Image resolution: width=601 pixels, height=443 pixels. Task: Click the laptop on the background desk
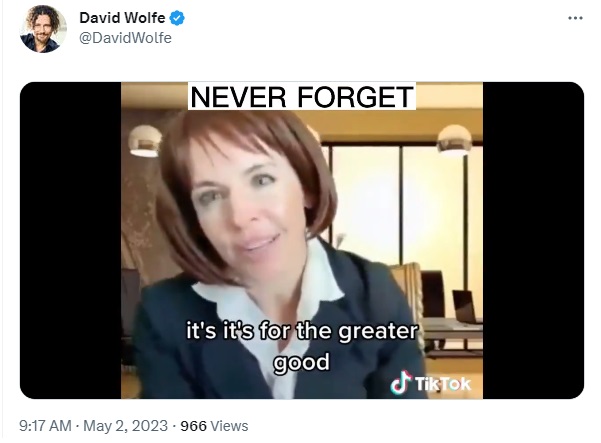point(465,307)
